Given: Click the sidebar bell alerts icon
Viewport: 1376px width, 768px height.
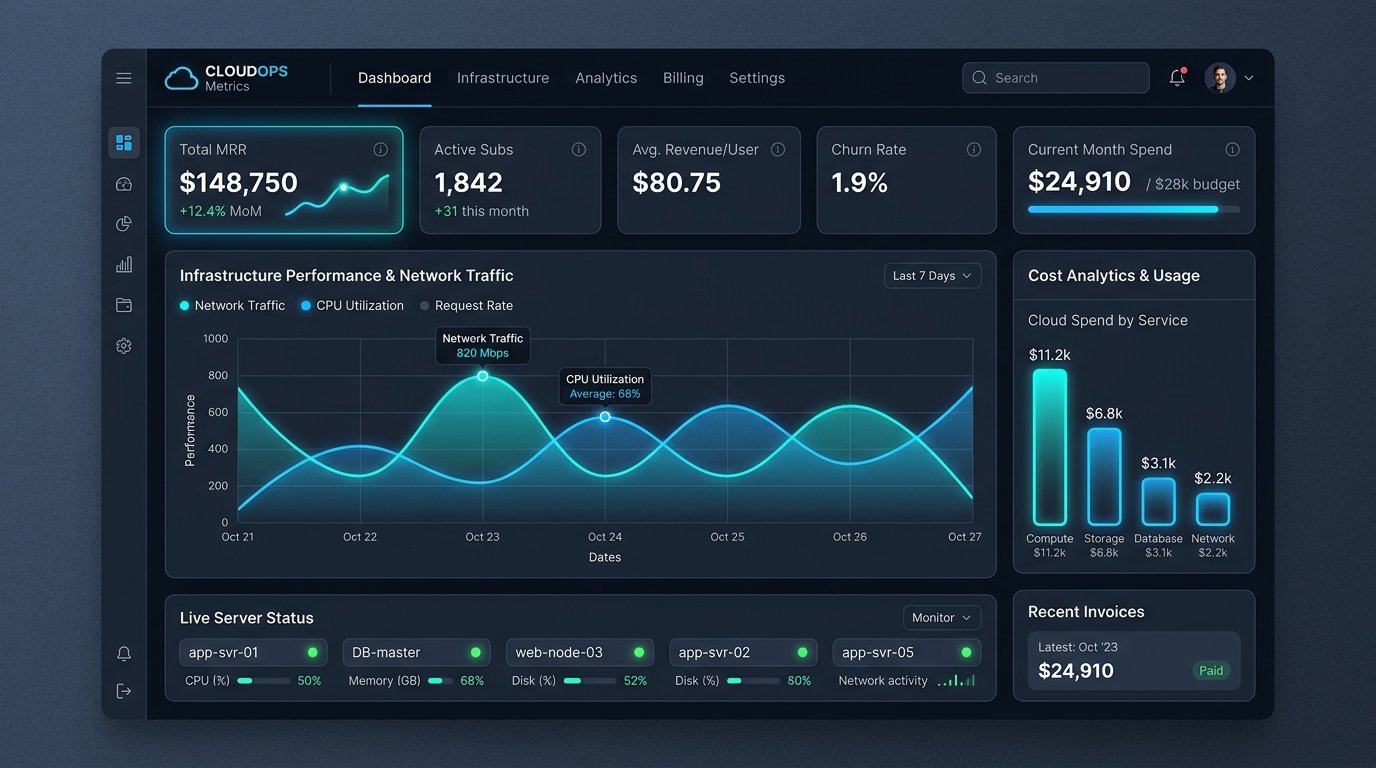Looking at the screenshot, I should pos(124,654).
